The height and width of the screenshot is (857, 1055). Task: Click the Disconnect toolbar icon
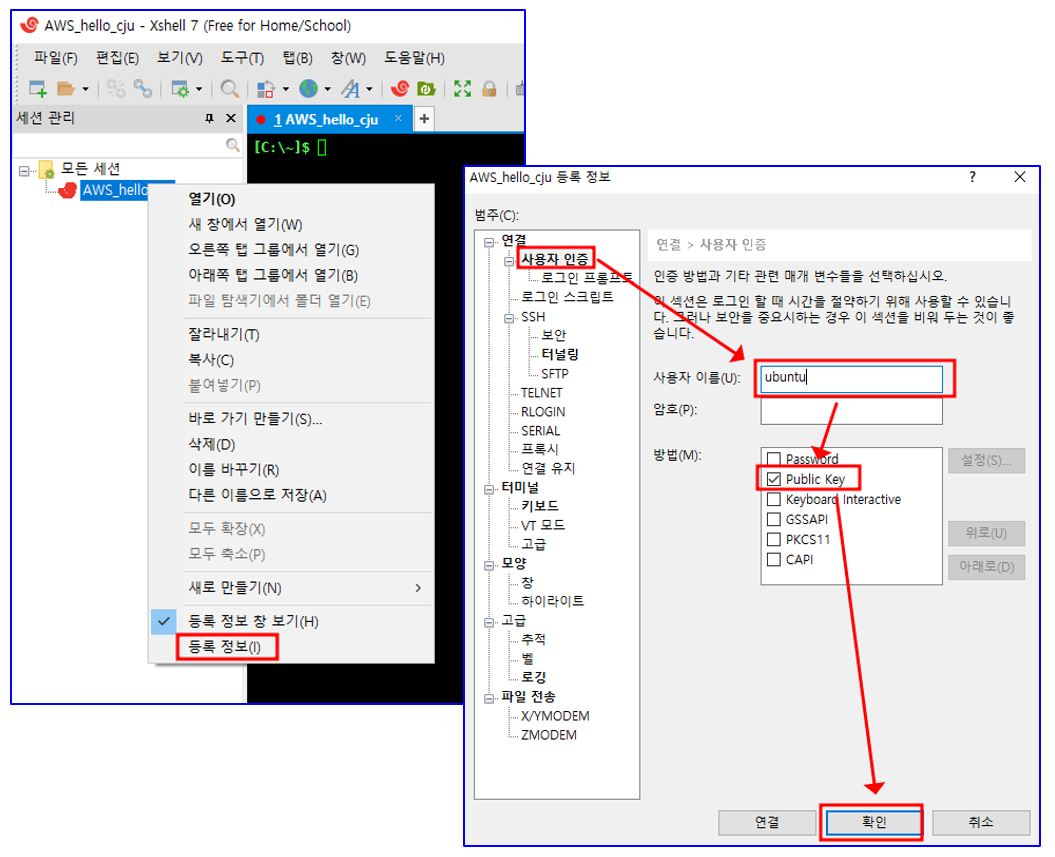[116, 88]
